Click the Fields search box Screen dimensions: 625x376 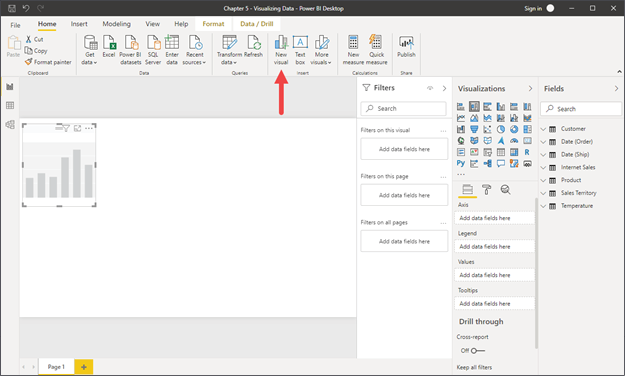click(581, 109)
